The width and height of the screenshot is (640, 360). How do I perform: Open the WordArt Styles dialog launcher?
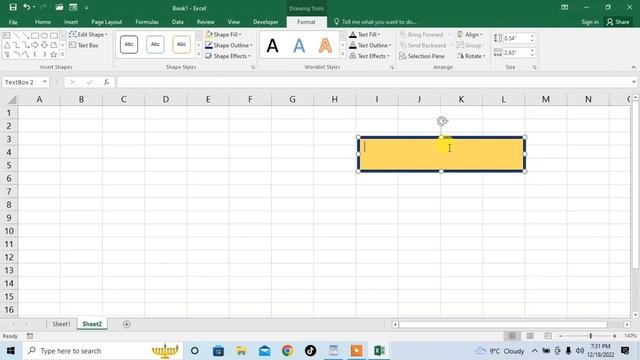[x=392, y=67]
